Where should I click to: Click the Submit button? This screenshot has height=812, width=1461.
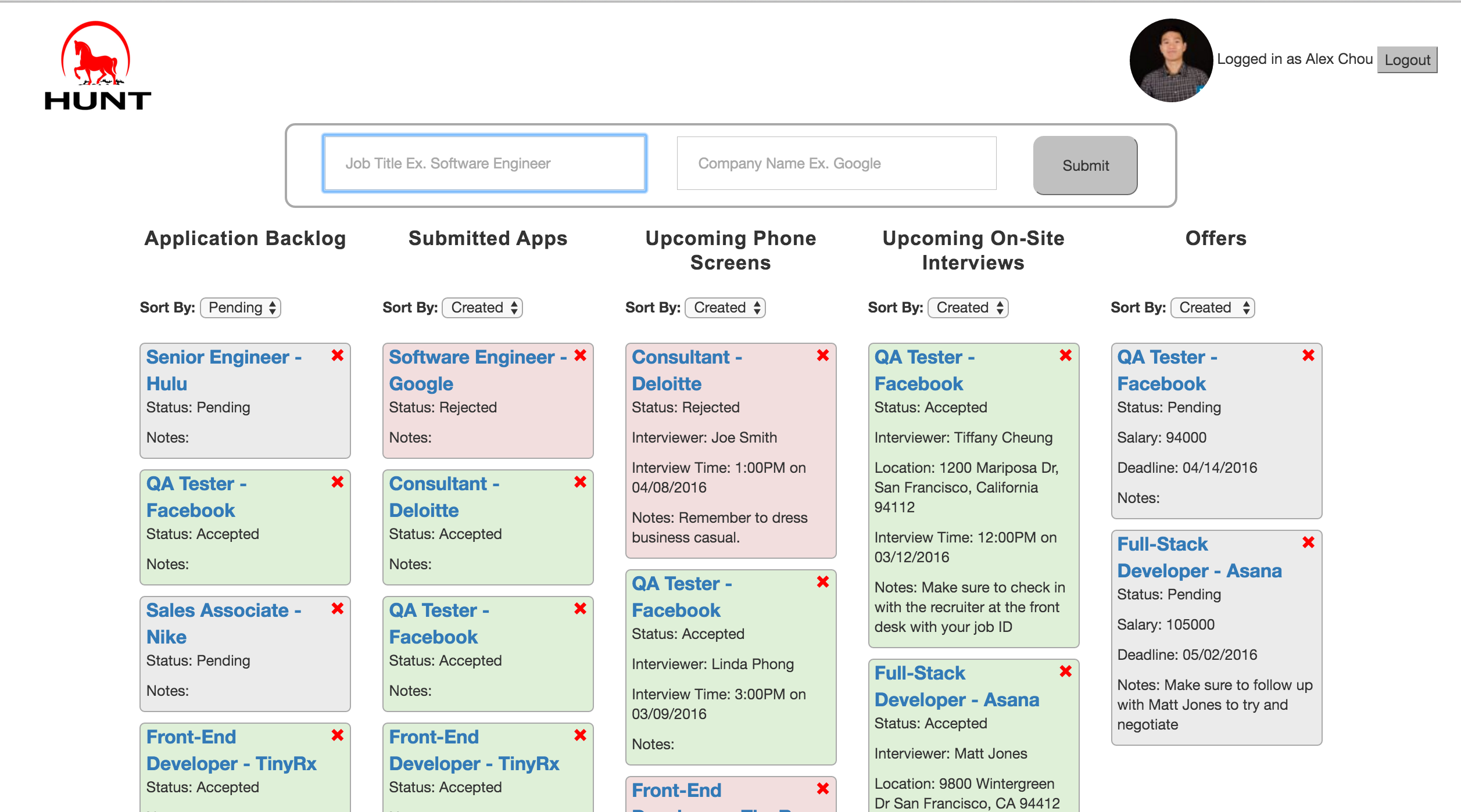click(x=1085, y=166)
